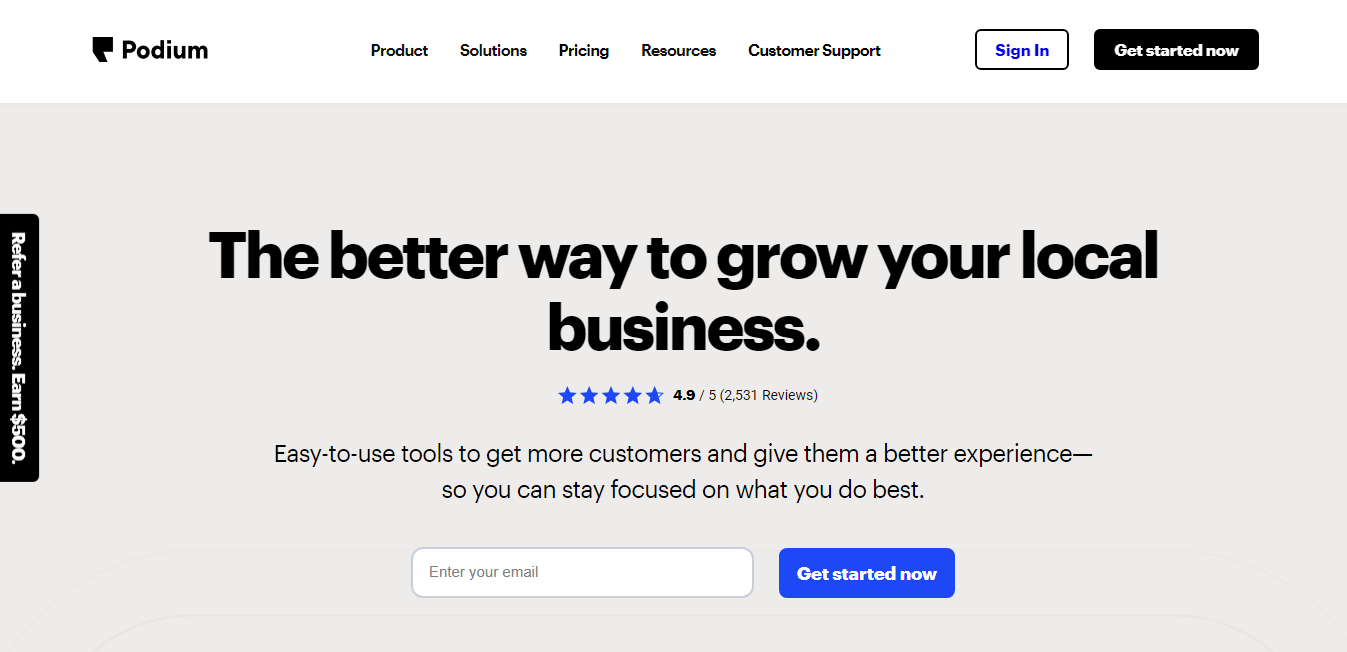Click the headline about growing your local business
Screen dimensions: 1347x652
tap(683, 290)
